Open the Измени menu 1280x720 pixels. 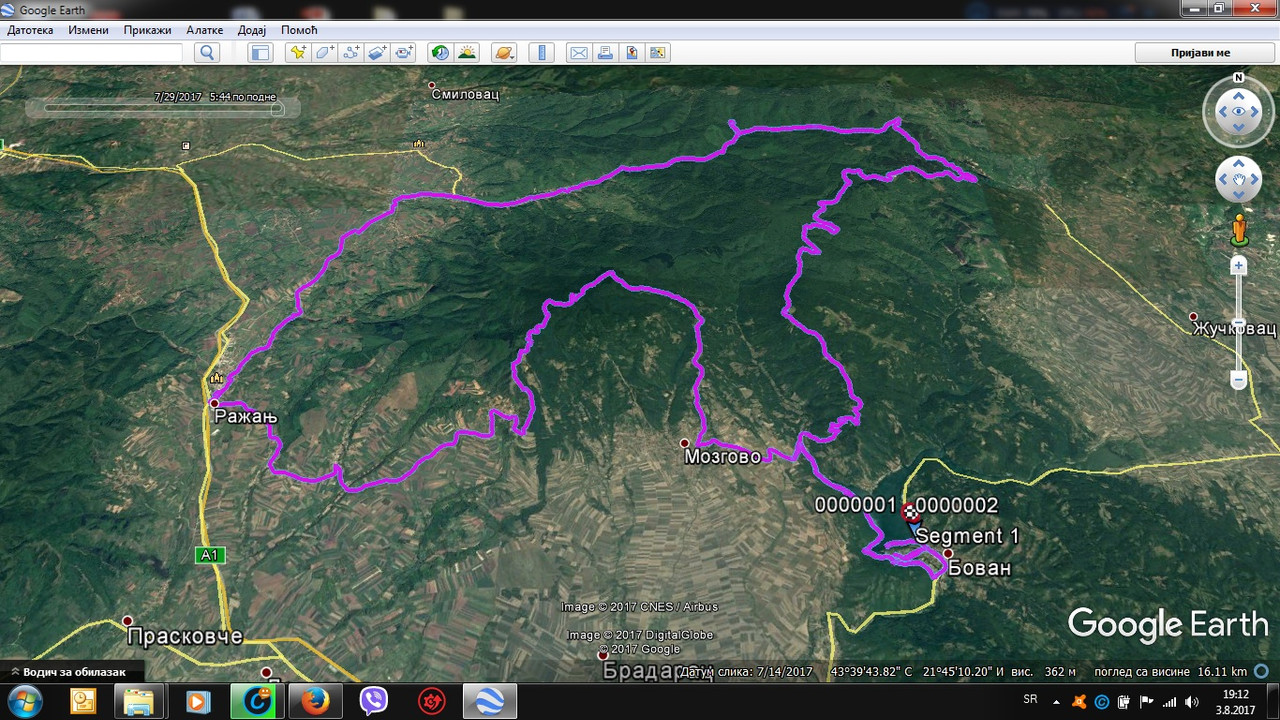click(x=88, y=30)
